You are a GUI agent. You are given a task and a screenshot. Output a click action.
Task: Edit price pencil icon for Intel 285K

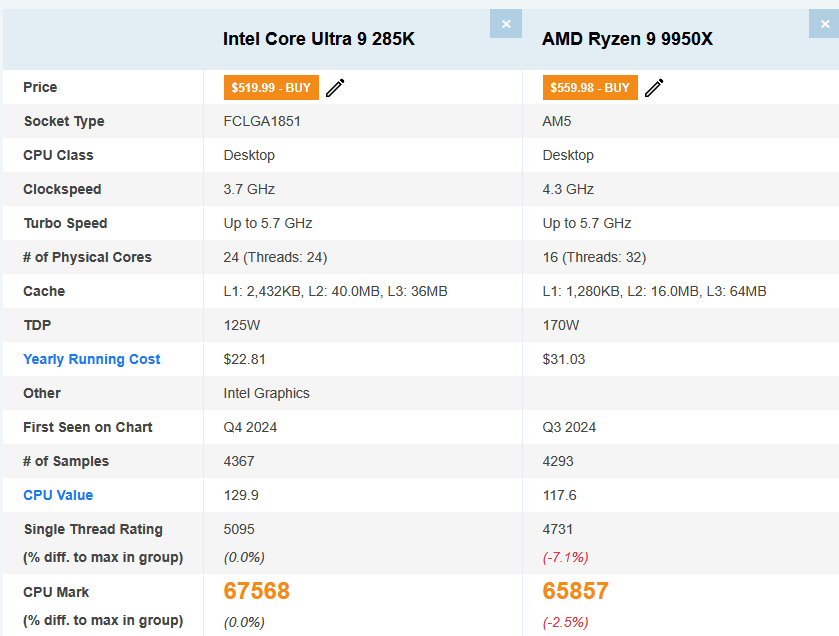(x=335, y=88)
